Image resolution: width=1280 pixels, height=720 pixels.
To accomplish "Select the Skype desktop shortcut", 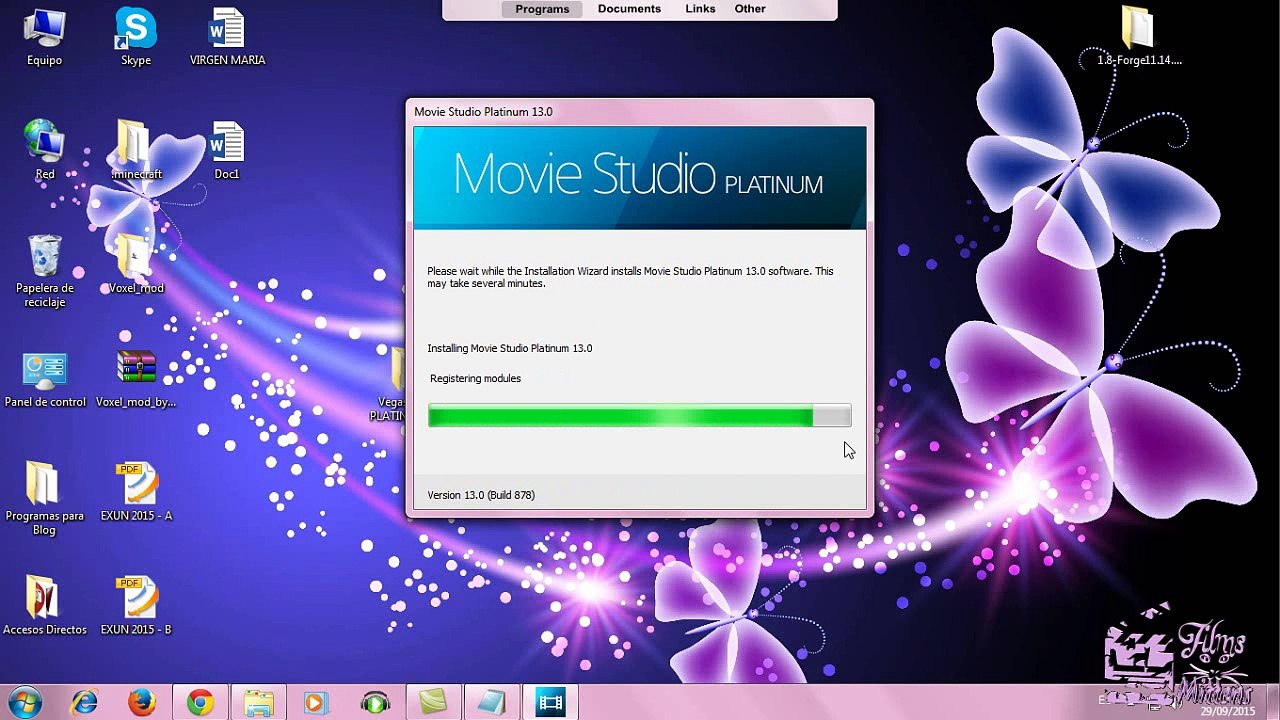I will (136, 38).
